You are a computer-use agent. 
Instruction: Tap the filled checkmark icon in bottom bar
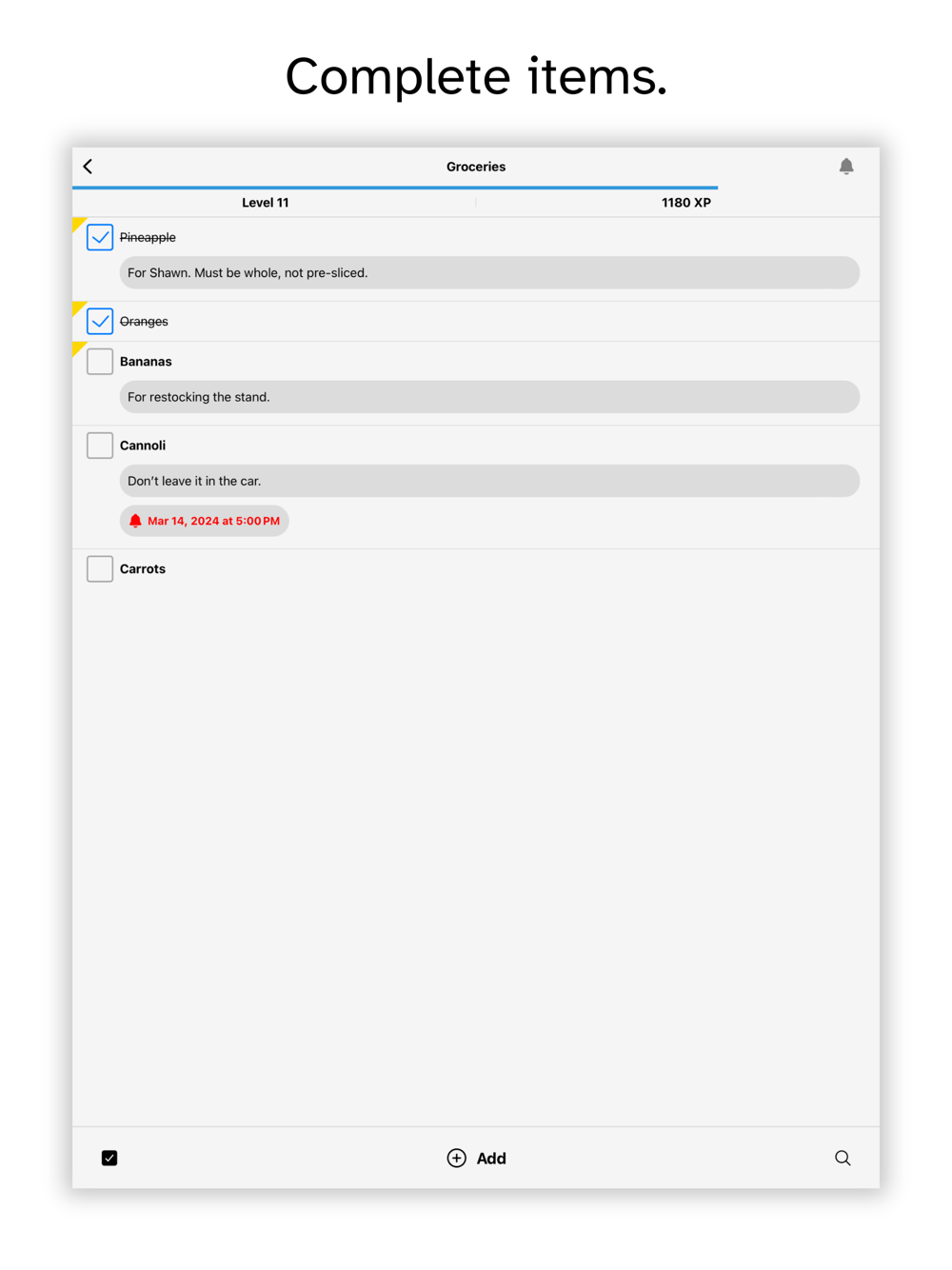109,1158
